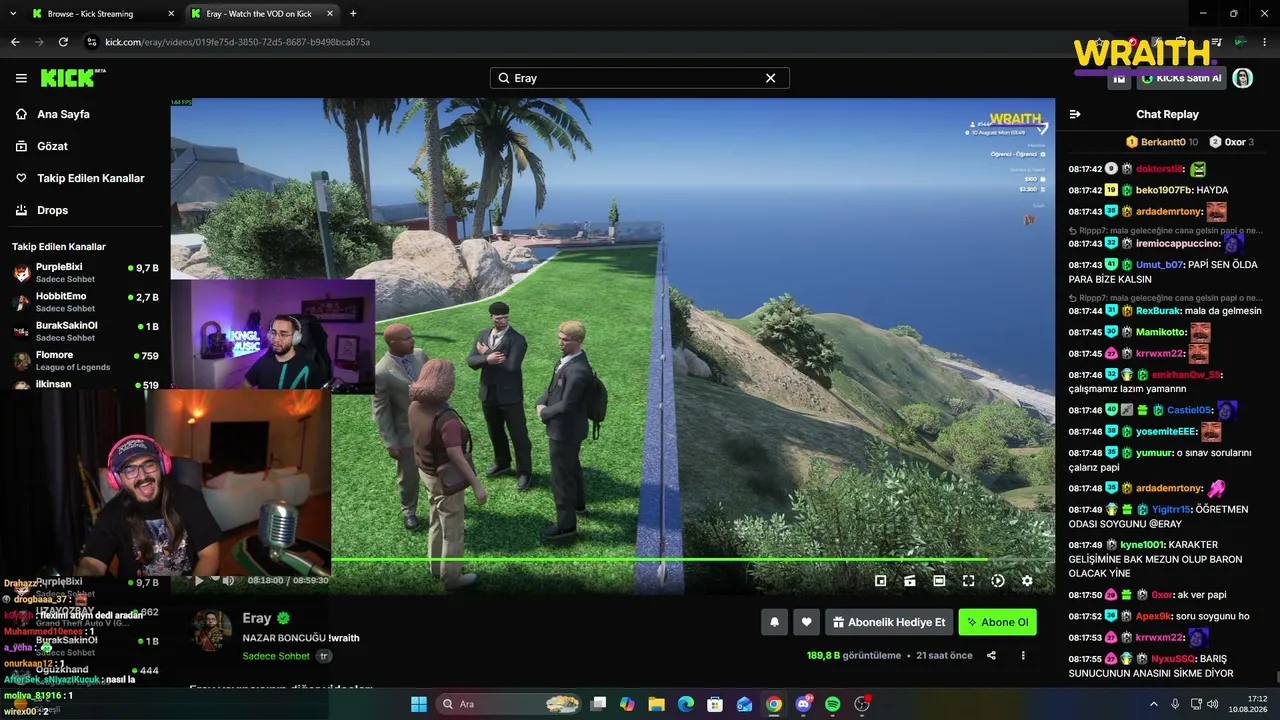Toggle theater mode on the player

click(939, 580)
